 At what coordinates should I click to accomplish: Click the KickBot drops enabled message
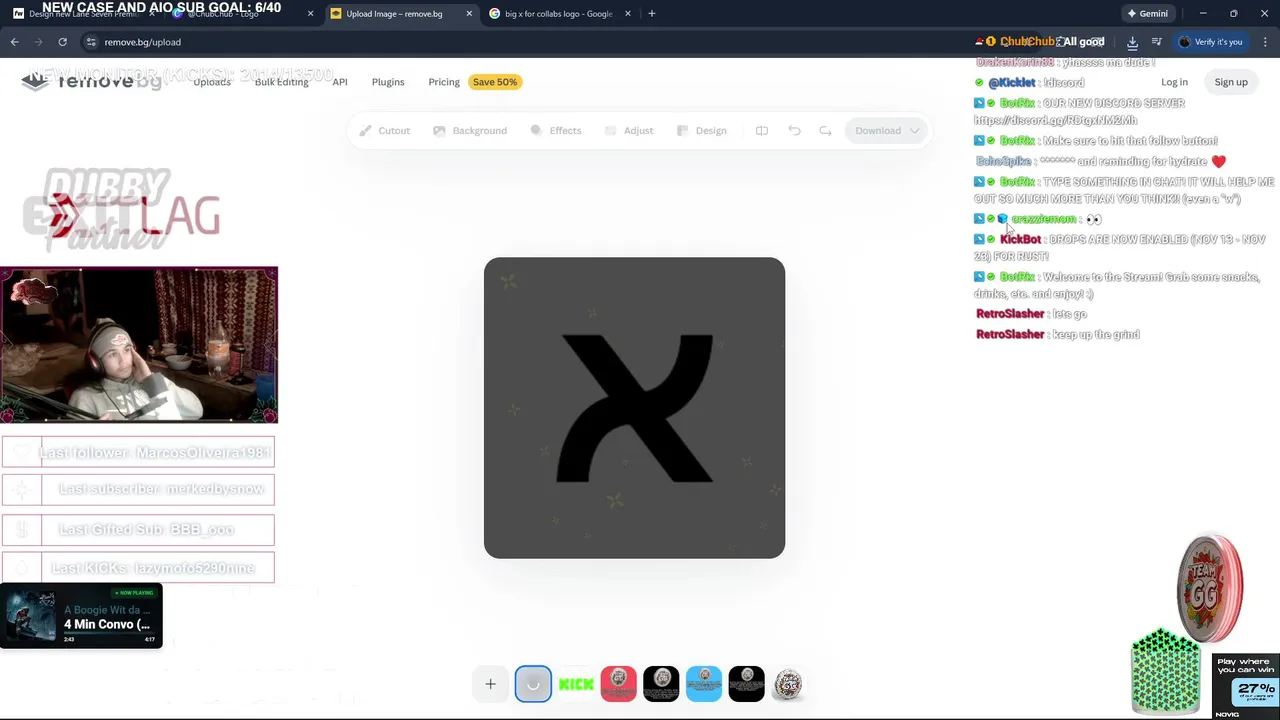click(x=1120, y=248)
